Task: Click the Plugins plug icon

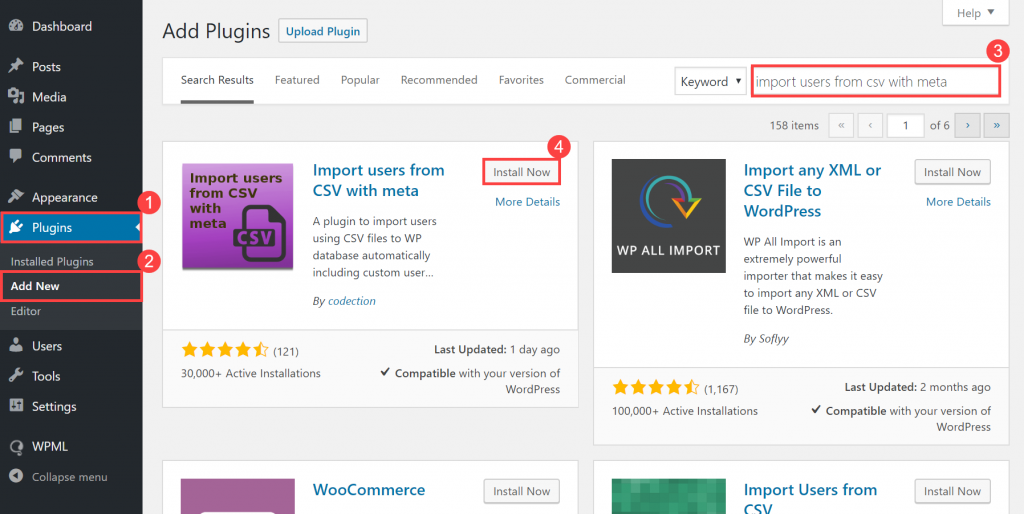Action: (16, 227)
